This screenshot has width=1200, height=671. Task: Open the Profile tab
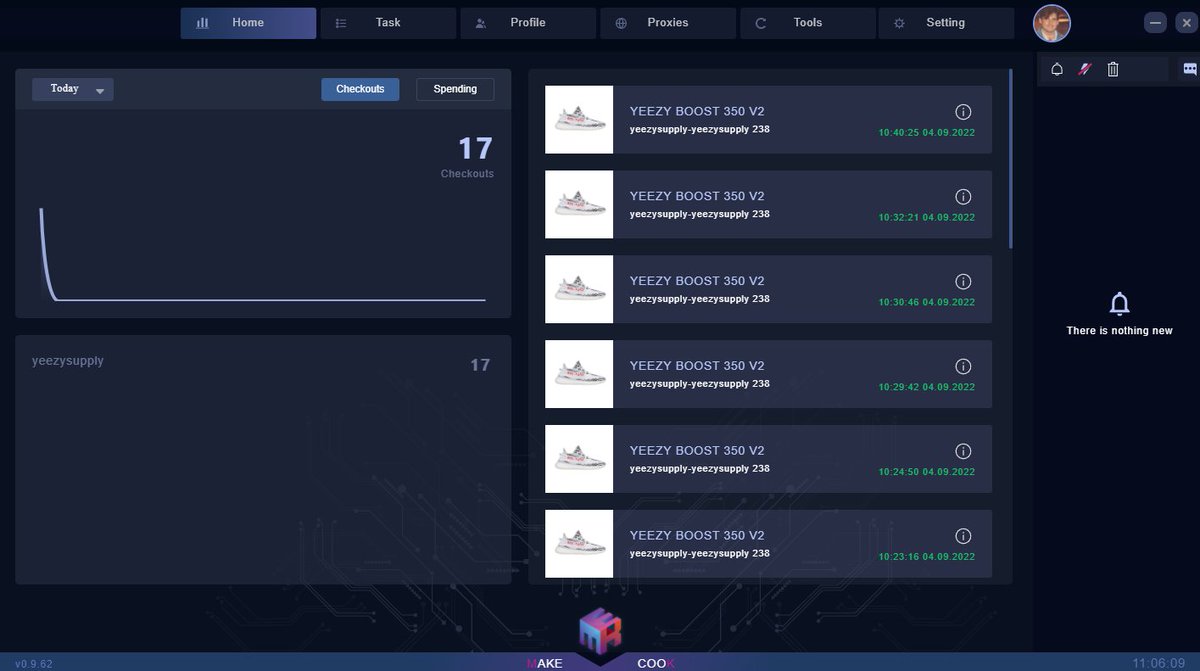click(528, 23)
